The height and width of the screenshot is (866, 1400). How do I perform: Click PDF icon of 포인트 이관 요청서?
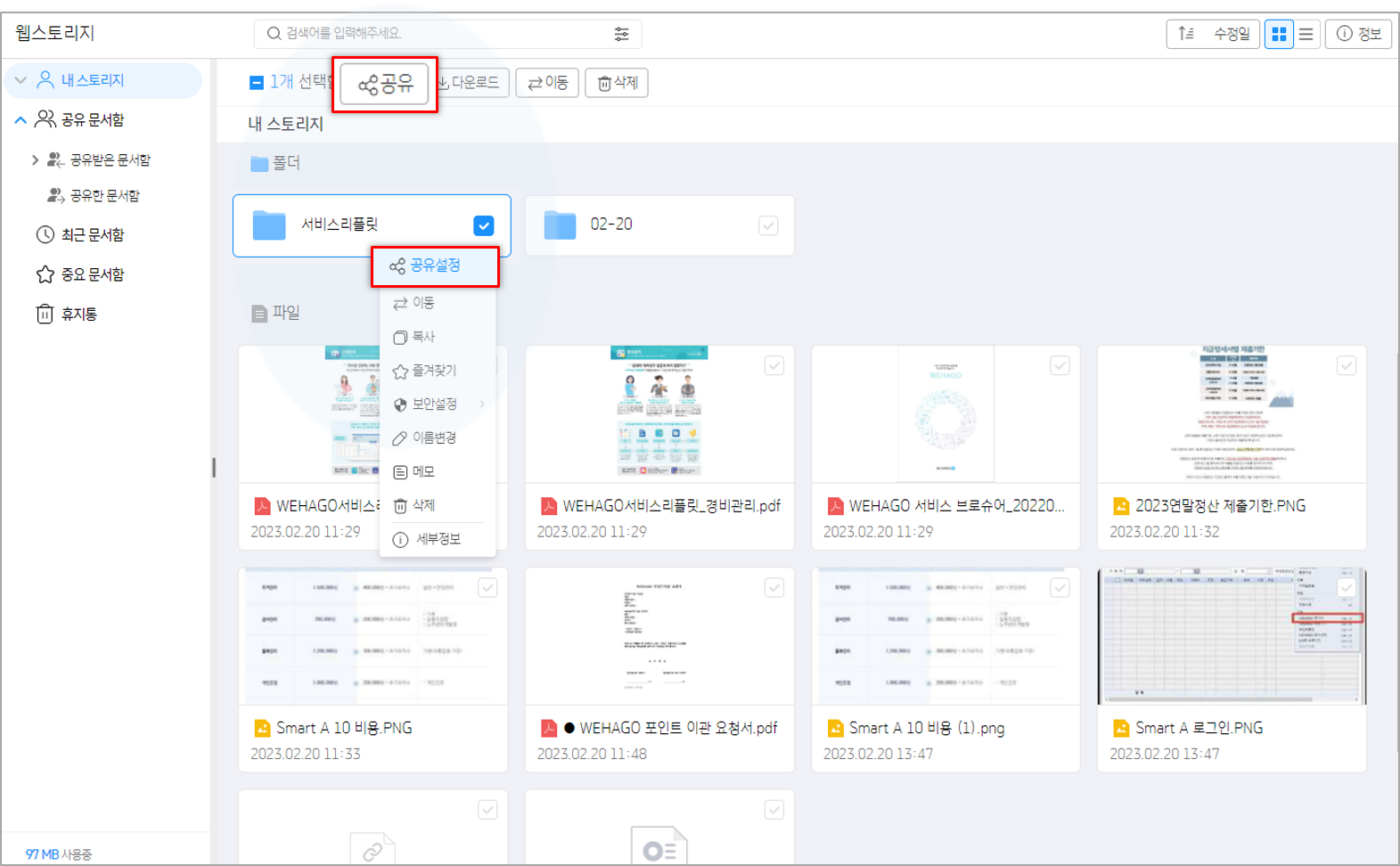click(549, 728)
